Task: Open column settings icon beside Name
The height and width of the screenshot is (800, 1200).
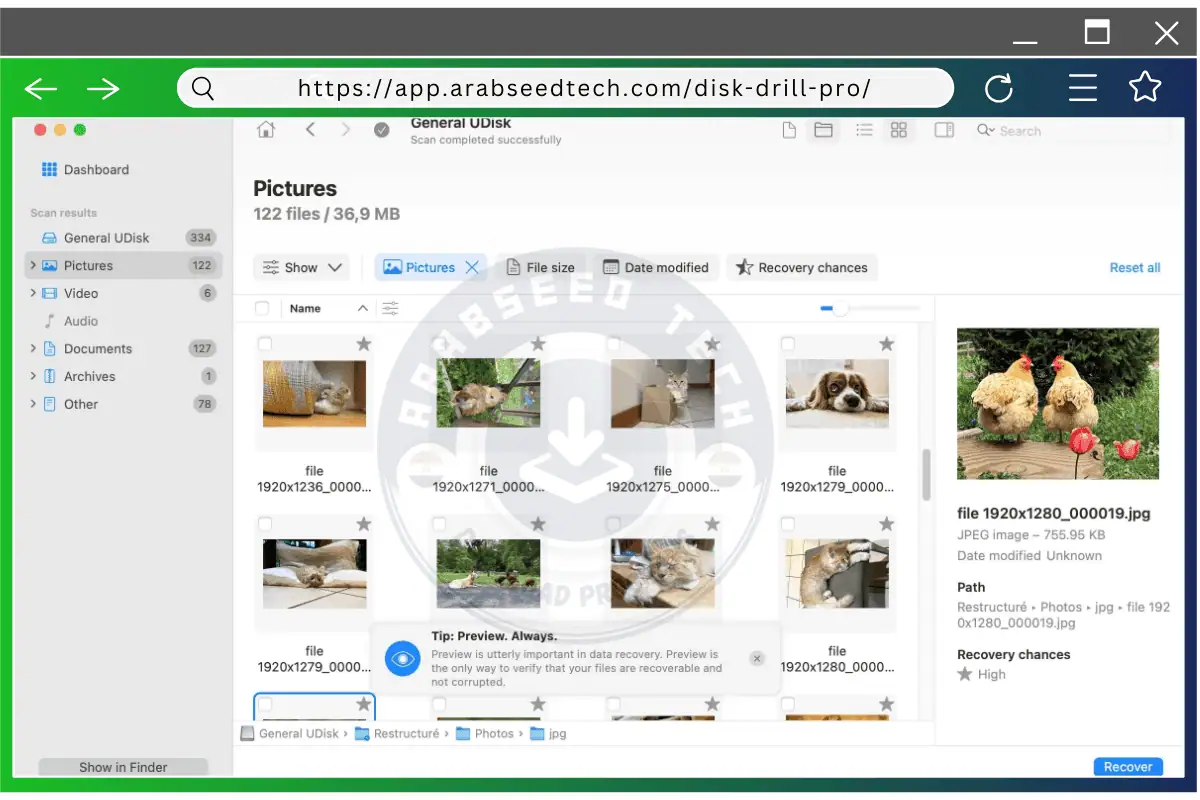Action: (390, 308)
